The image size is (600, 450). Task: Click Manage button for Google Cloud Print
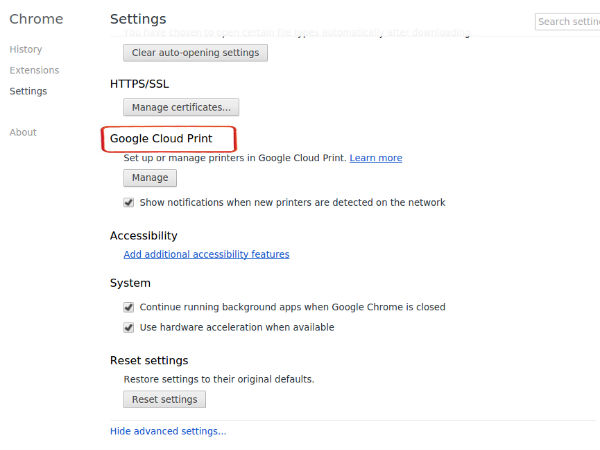(150, 178)
